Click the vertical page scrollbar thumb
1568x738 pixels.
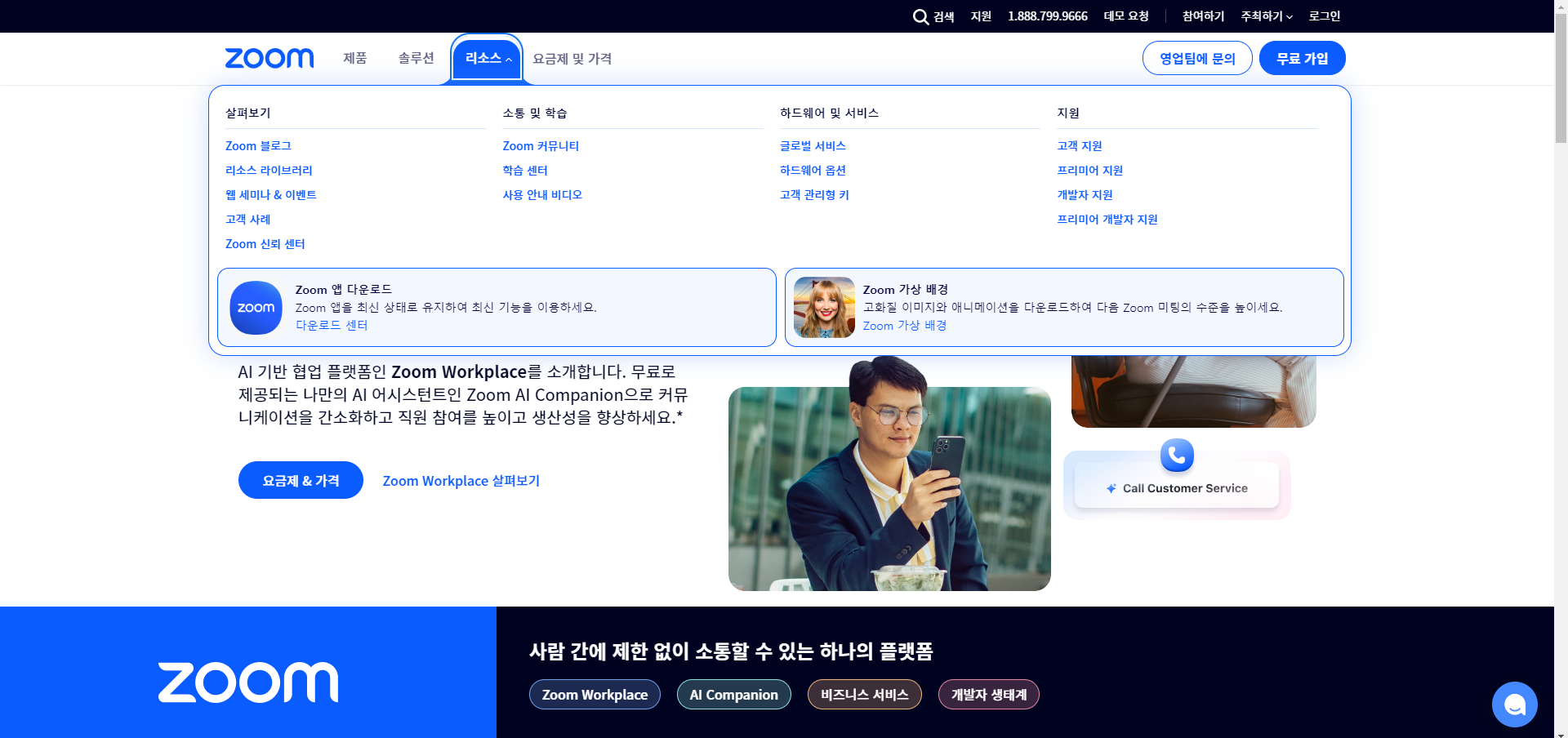coord(1561,78)
